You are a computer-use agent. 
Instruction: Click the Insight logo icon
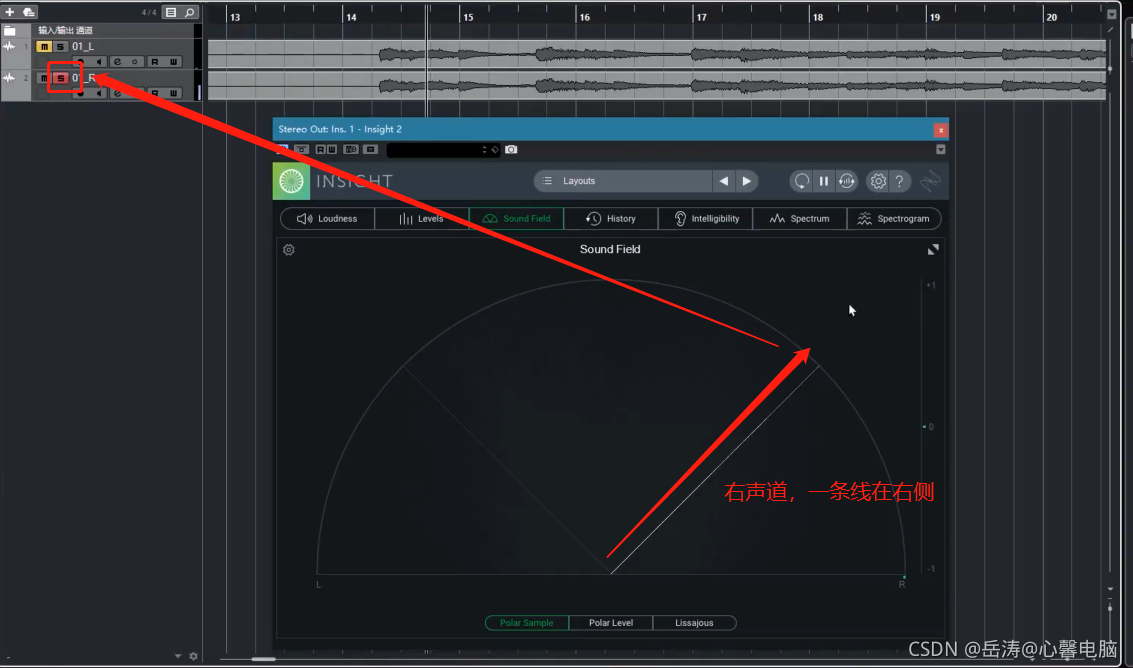click(291, 181)
